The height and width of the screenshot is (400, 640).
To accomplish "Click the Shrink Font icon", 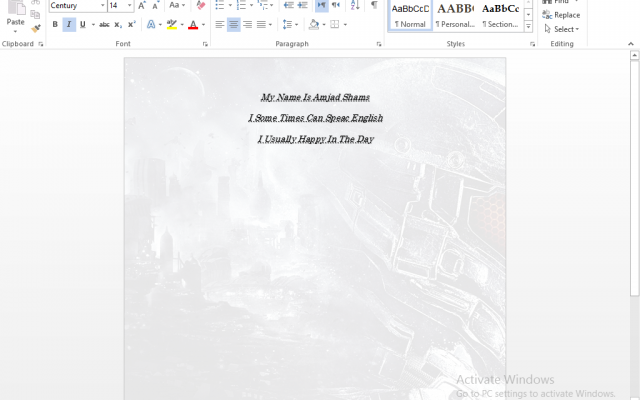I will click(x=155, y=5).
